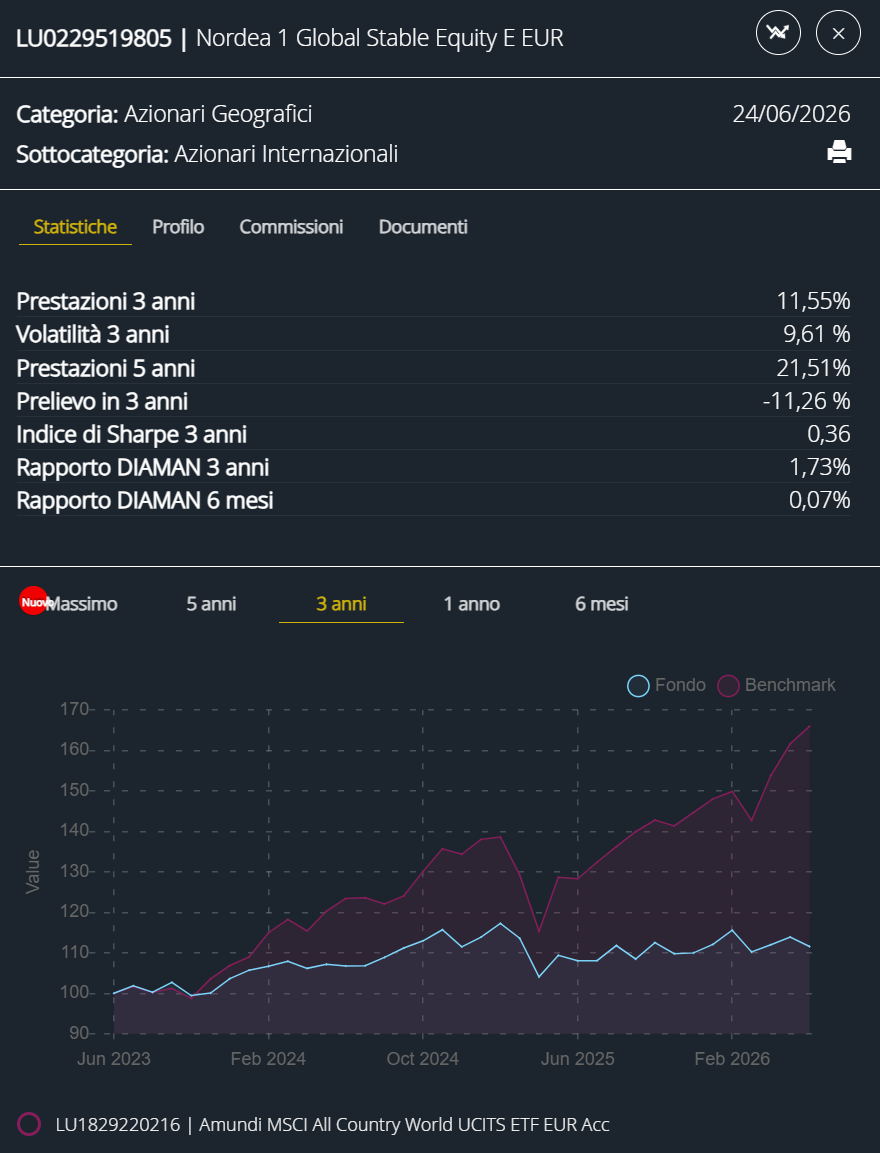Click the benchmark circle marker beside LU1829220216
The height and width of the screenshot is (1153, 880).
(x=29, y=1124)
